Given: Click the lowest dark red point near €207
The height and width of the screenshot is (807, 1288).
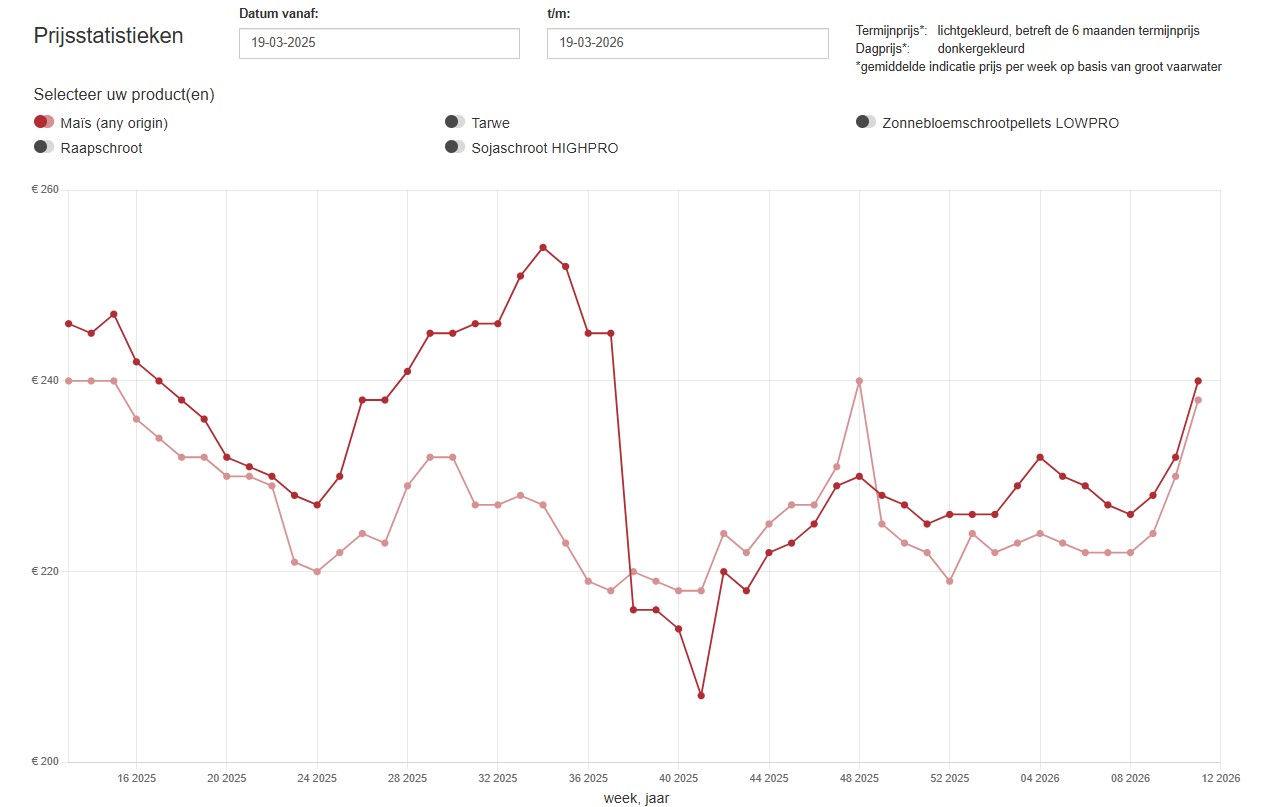Looking at the screenshot, I should tap(701, 695).
